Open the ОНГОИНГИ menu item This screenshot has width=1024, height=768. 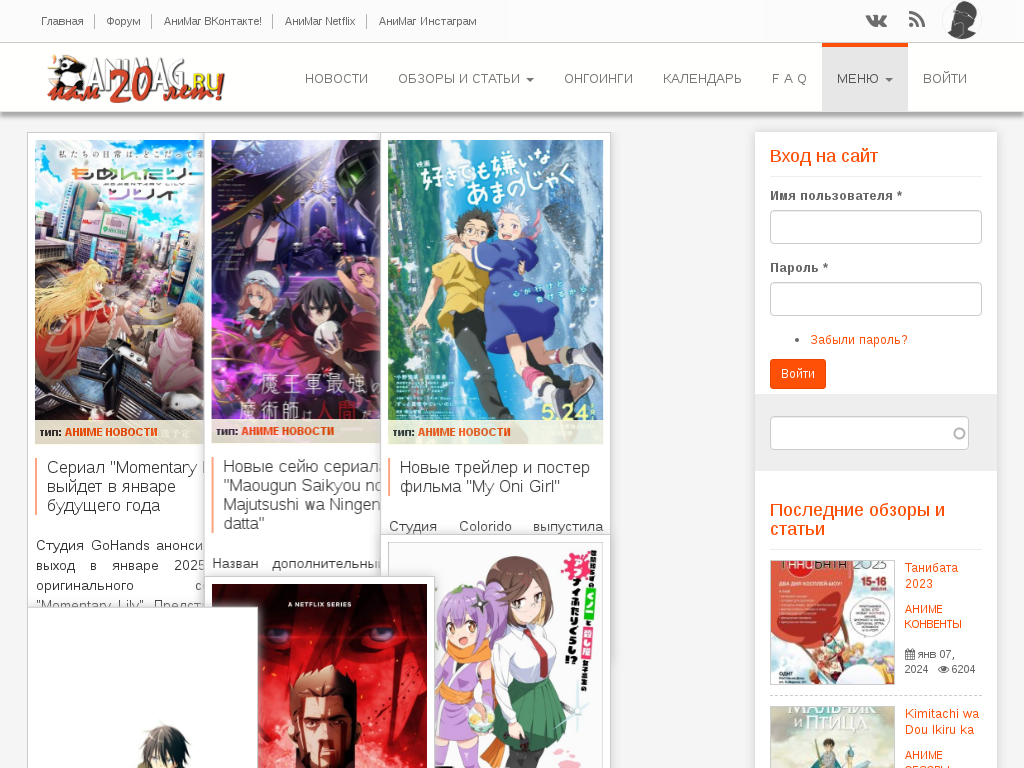[x=598, y=78]
